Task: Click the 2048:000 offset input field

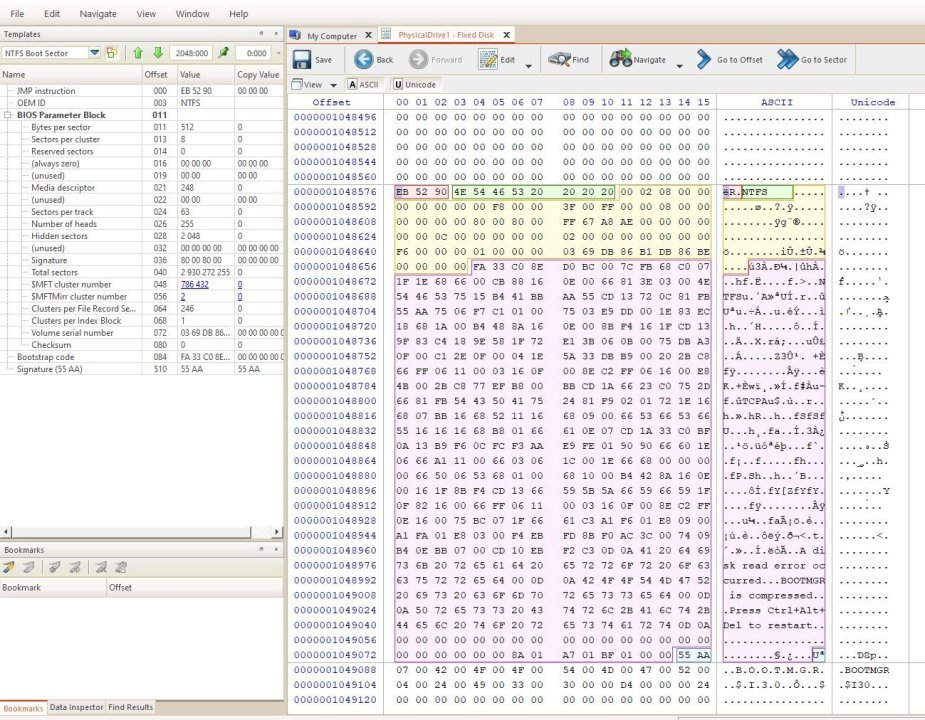Action: point(192,53)
